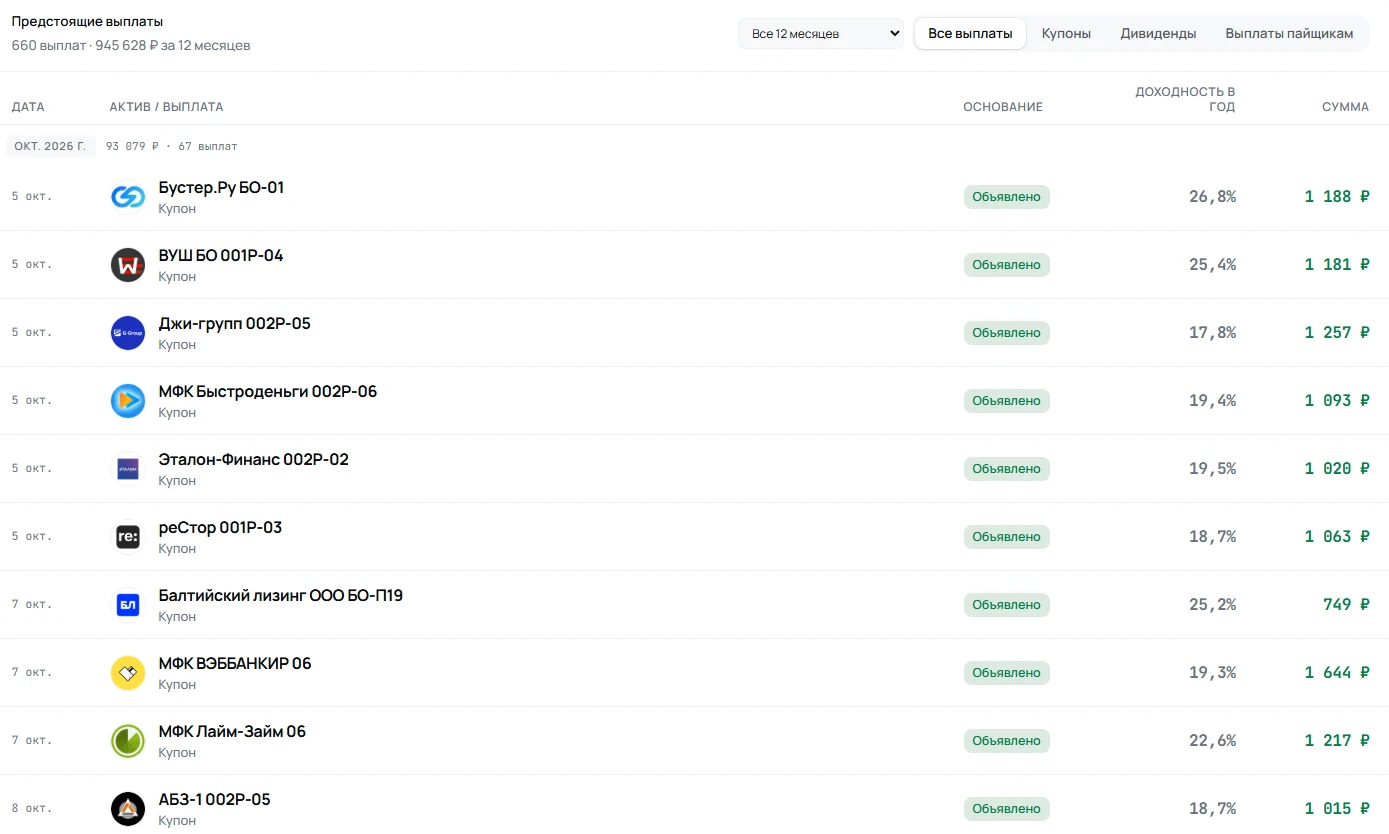Click the '8 окт.' date cell
Screen dimensions: 1389x834
32,808
